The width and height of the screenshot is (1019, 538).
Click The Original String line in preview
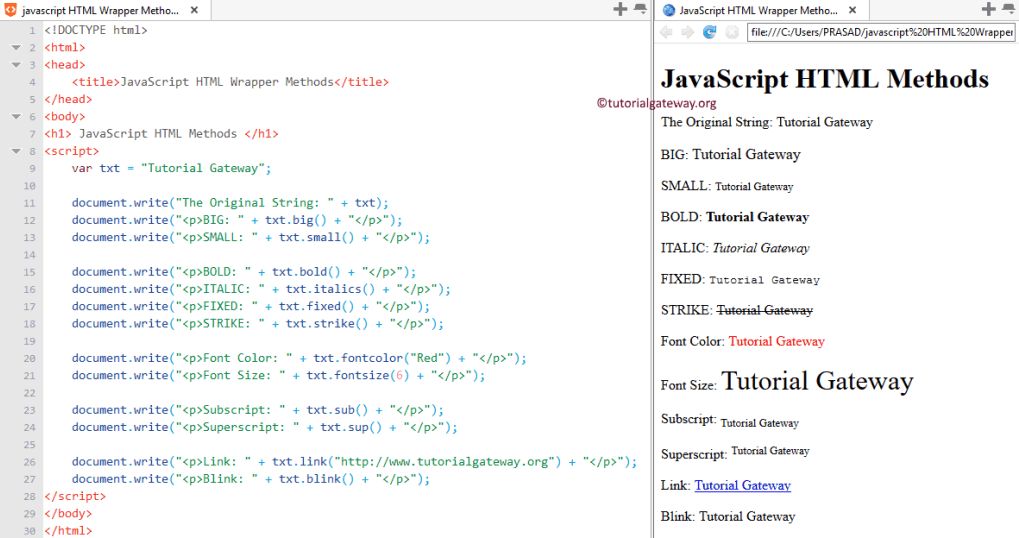pyautogui.click(x=767, y=122)
